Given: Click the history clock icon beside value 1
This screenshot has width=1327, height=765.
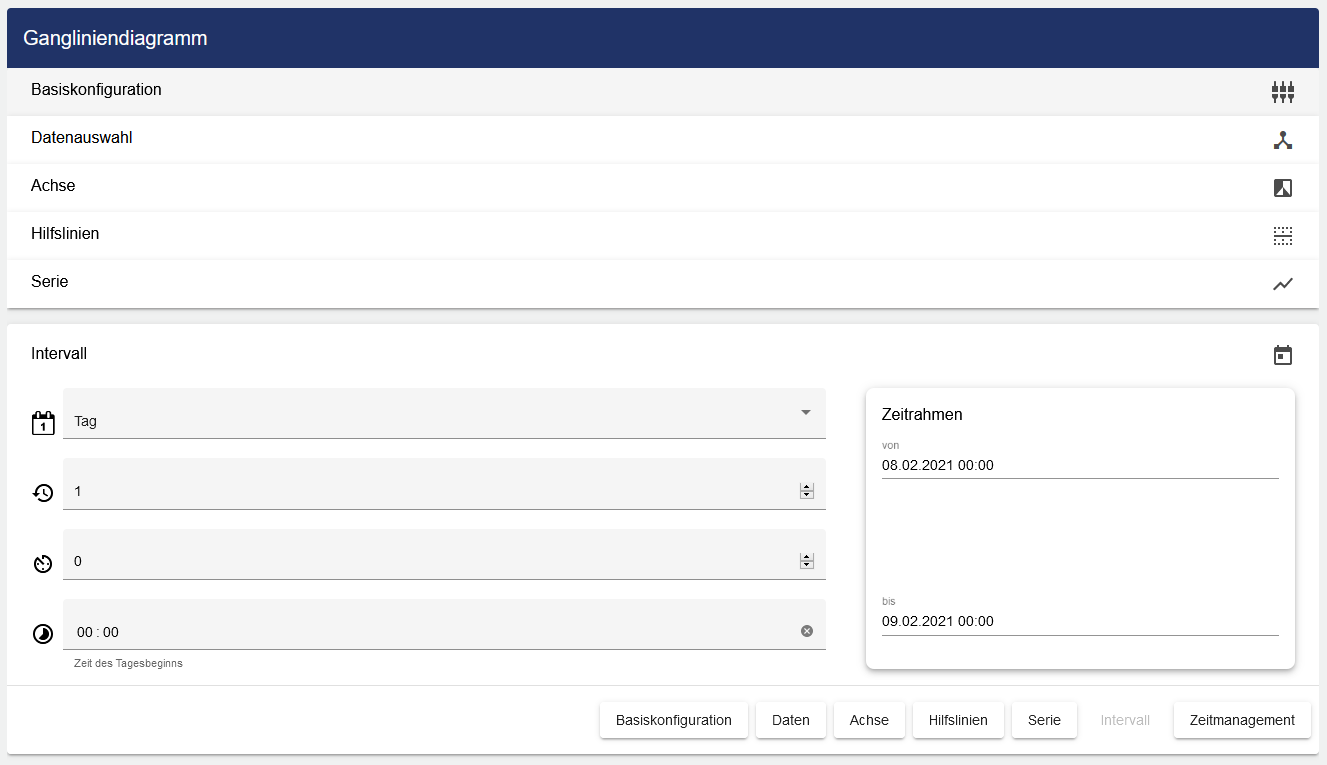Looking at the screenshot, I should pyautogui.click(x=43, y=493).
